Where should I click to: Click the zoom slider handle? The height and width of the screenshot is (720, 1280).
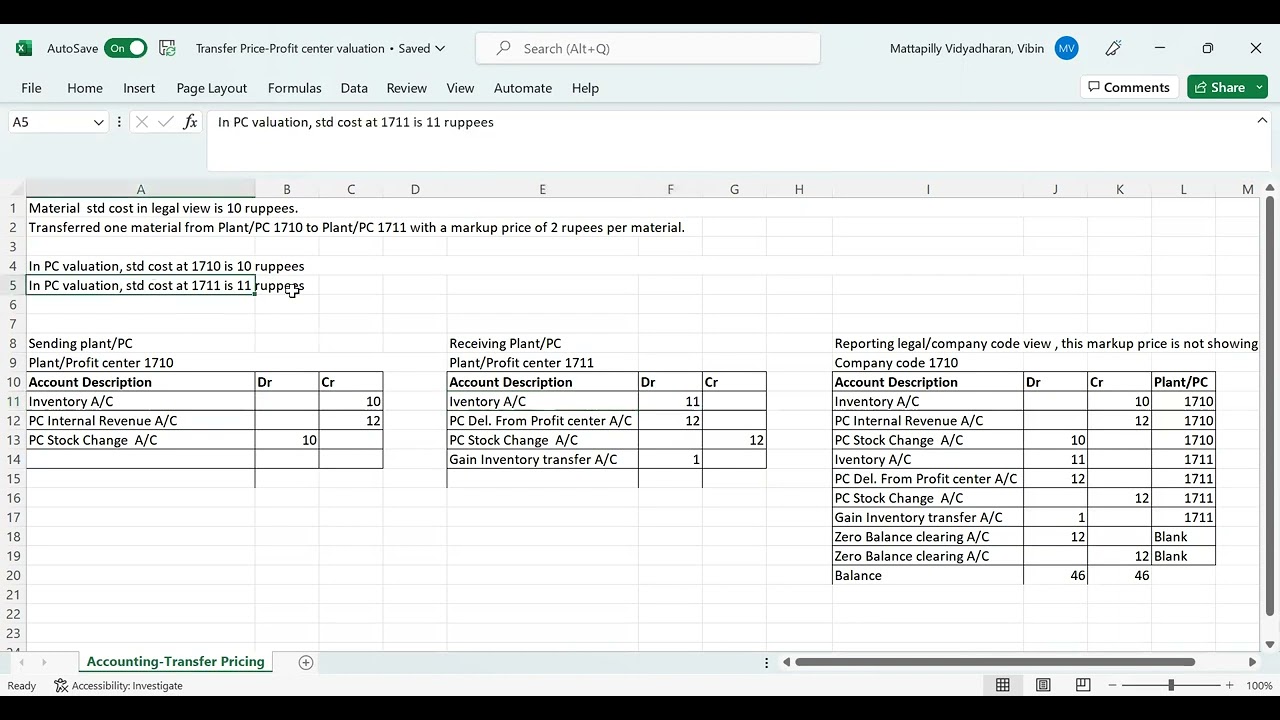click(x=1171, y=685)
